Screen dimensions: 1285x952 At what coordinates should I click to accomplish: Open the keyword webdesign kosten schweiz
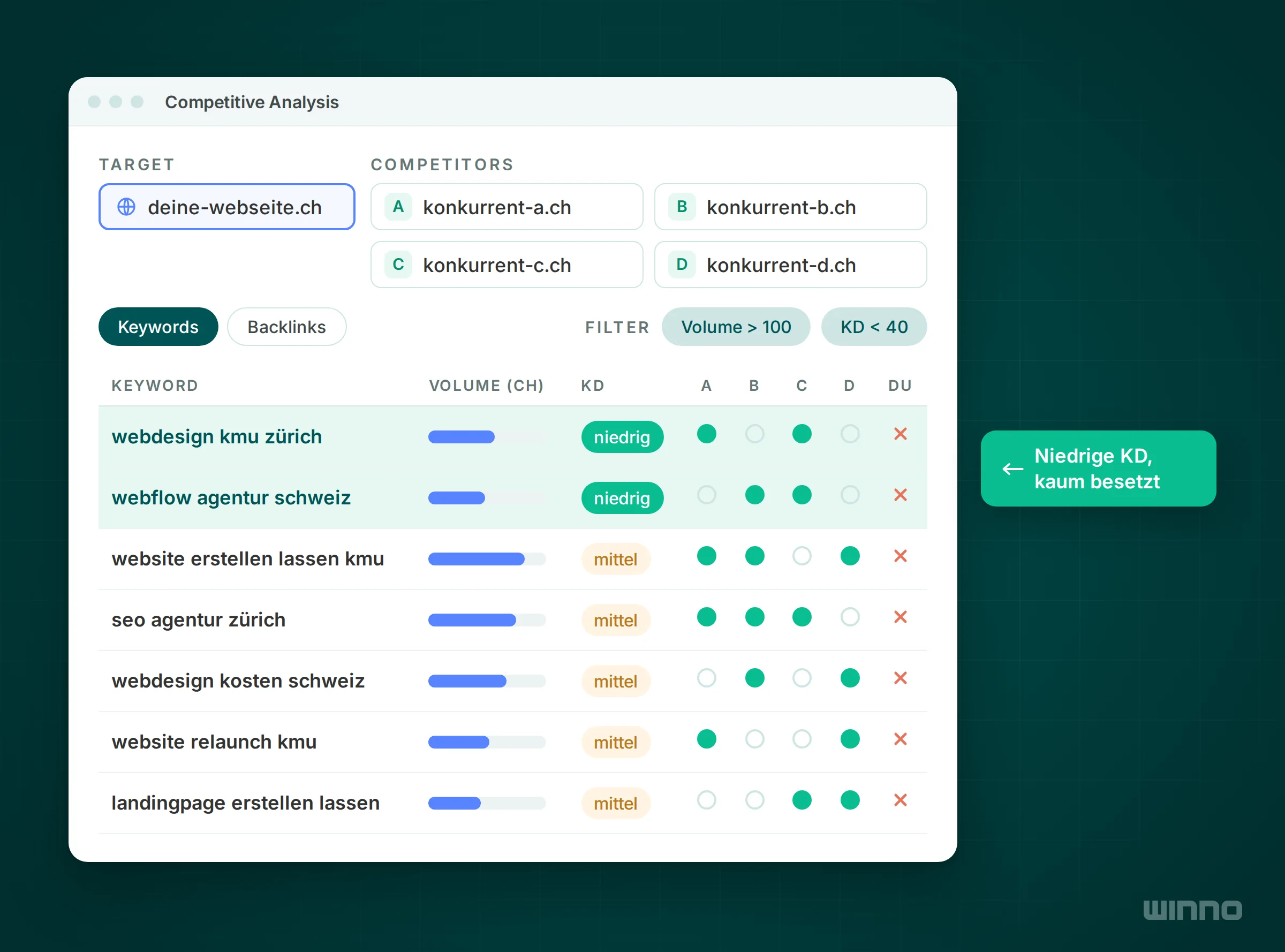coord(238,681)
